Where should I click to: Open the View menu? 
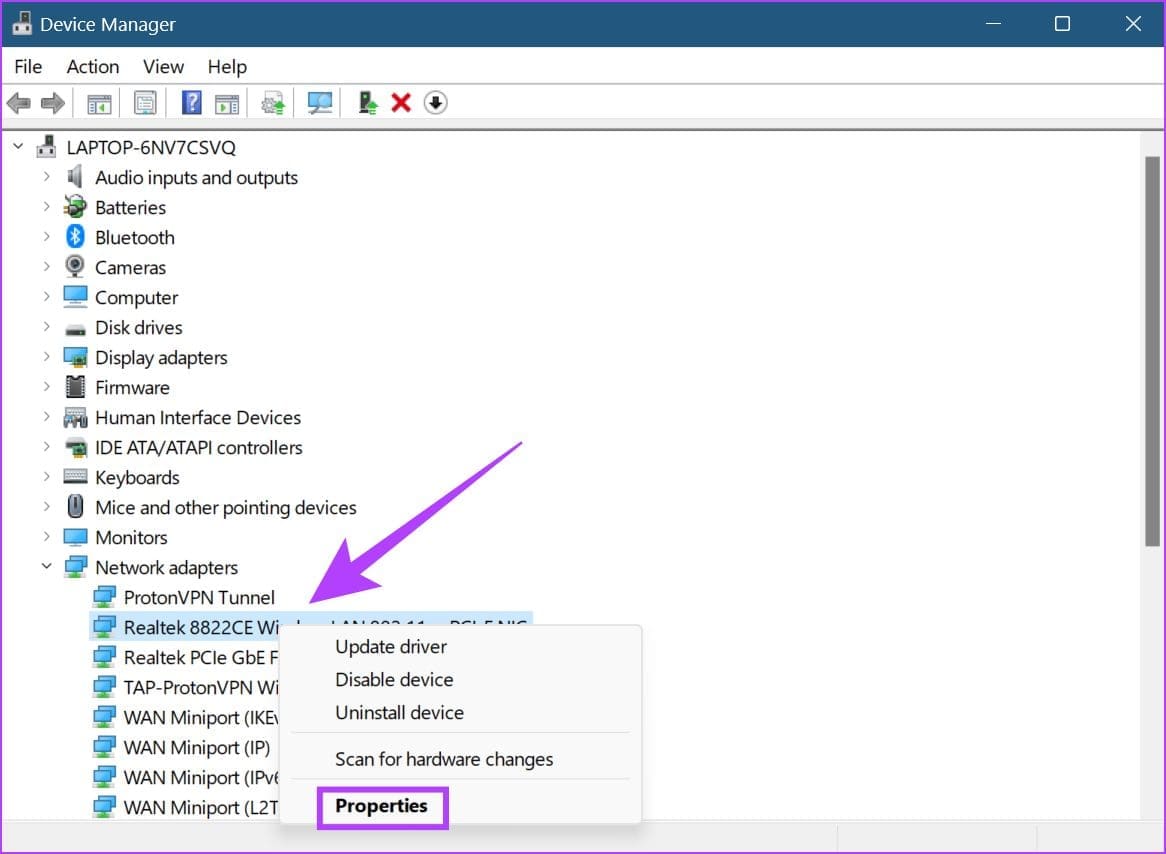tap(163, 67)
